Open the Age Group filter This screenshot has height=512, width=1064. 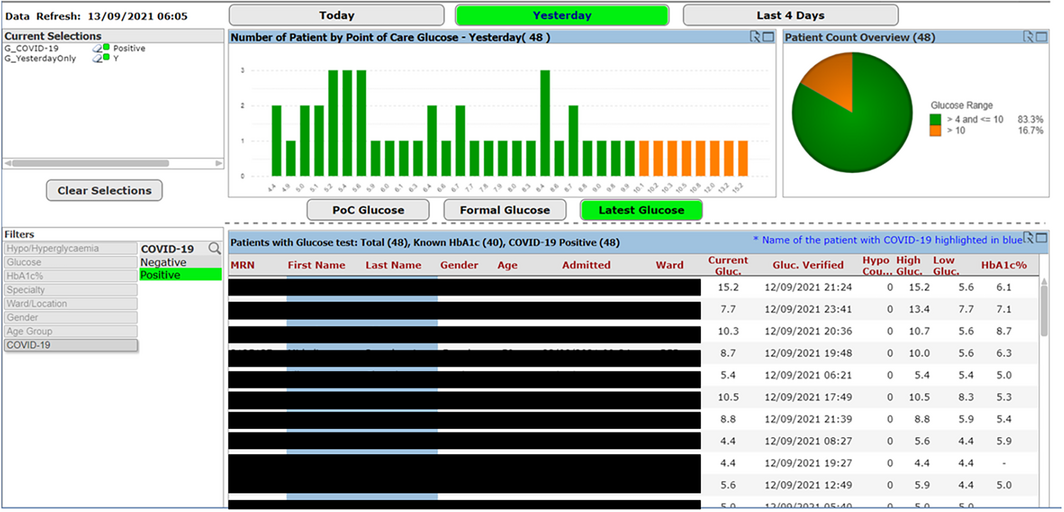pyautogui.click(x=69, y=331)
